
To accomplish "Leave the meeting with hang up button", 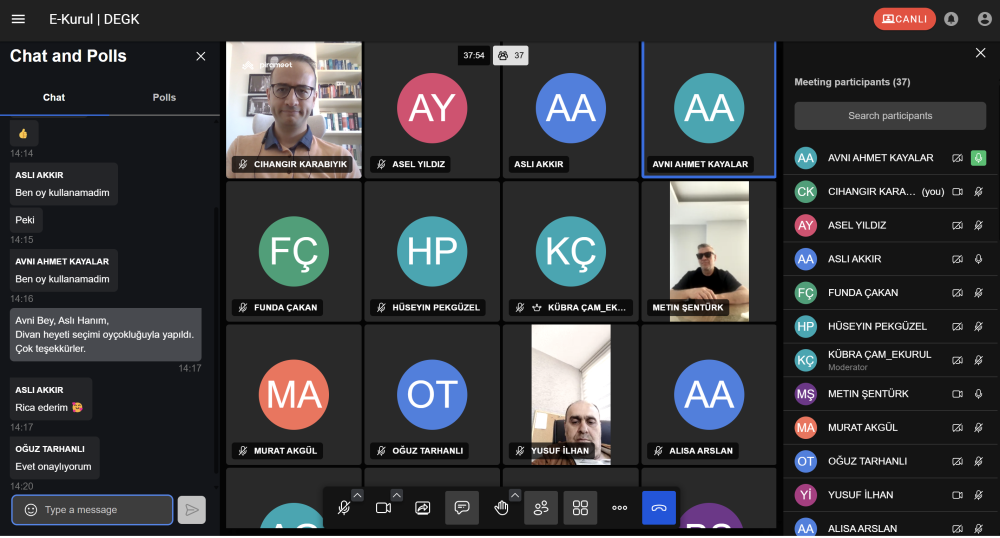I will (x=659, y=508).
